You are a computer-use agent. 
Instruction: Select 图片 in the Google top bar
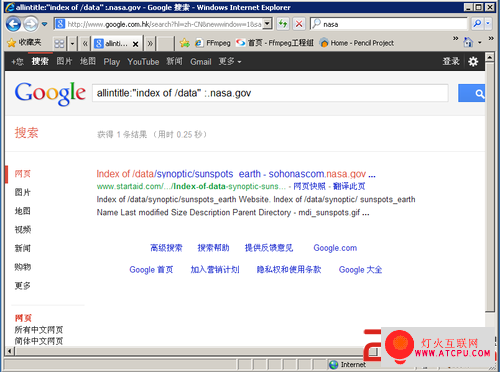pyautogui.click(x=64, y=61)
